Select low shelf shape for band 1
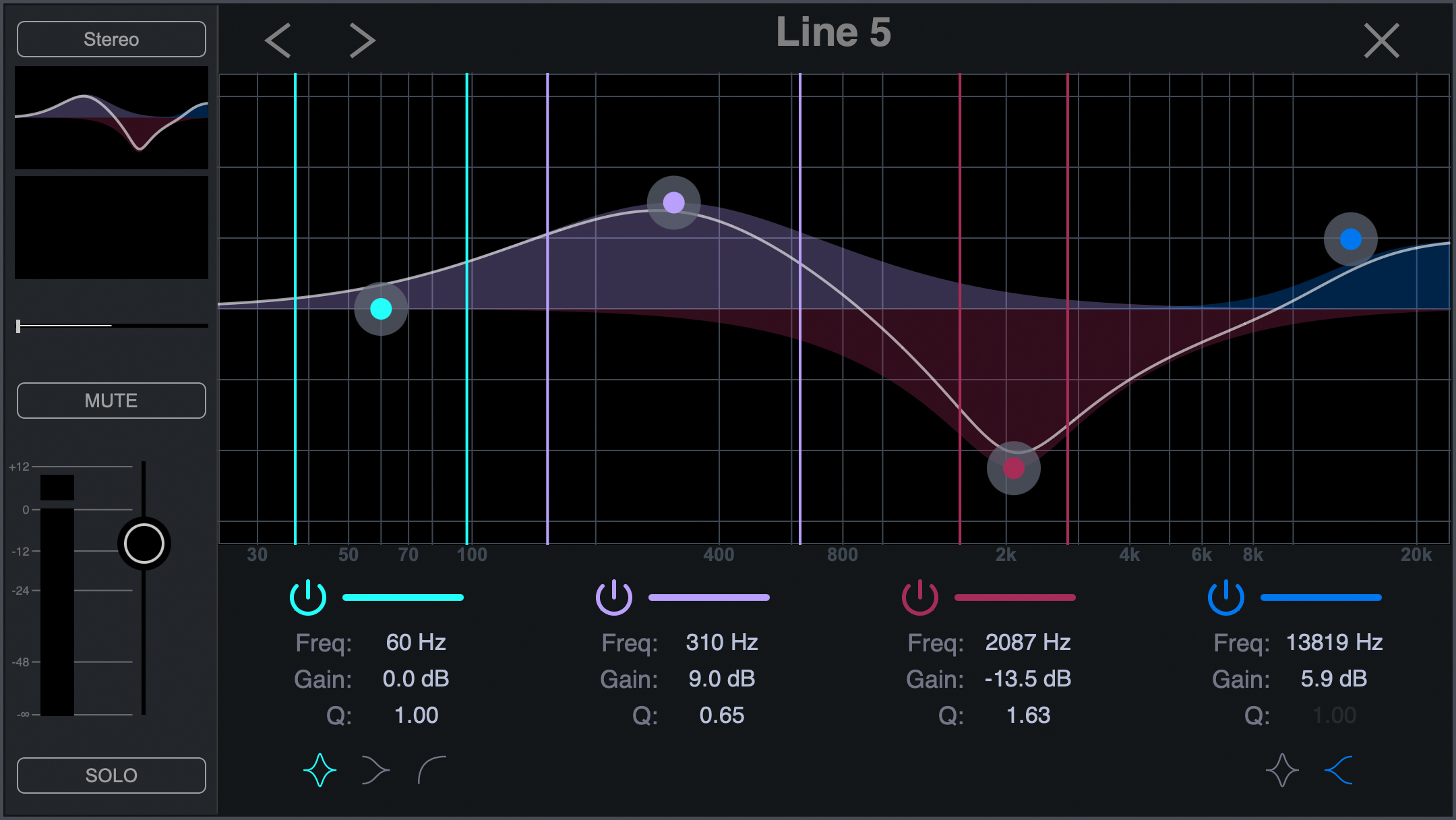 375,770
